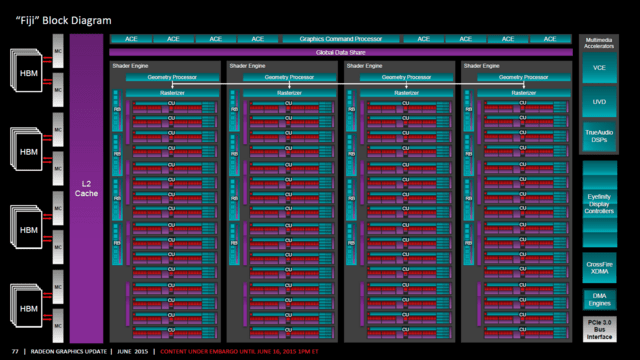Click the leftmost ACE block
640x360 pixels.
(131, 39)
